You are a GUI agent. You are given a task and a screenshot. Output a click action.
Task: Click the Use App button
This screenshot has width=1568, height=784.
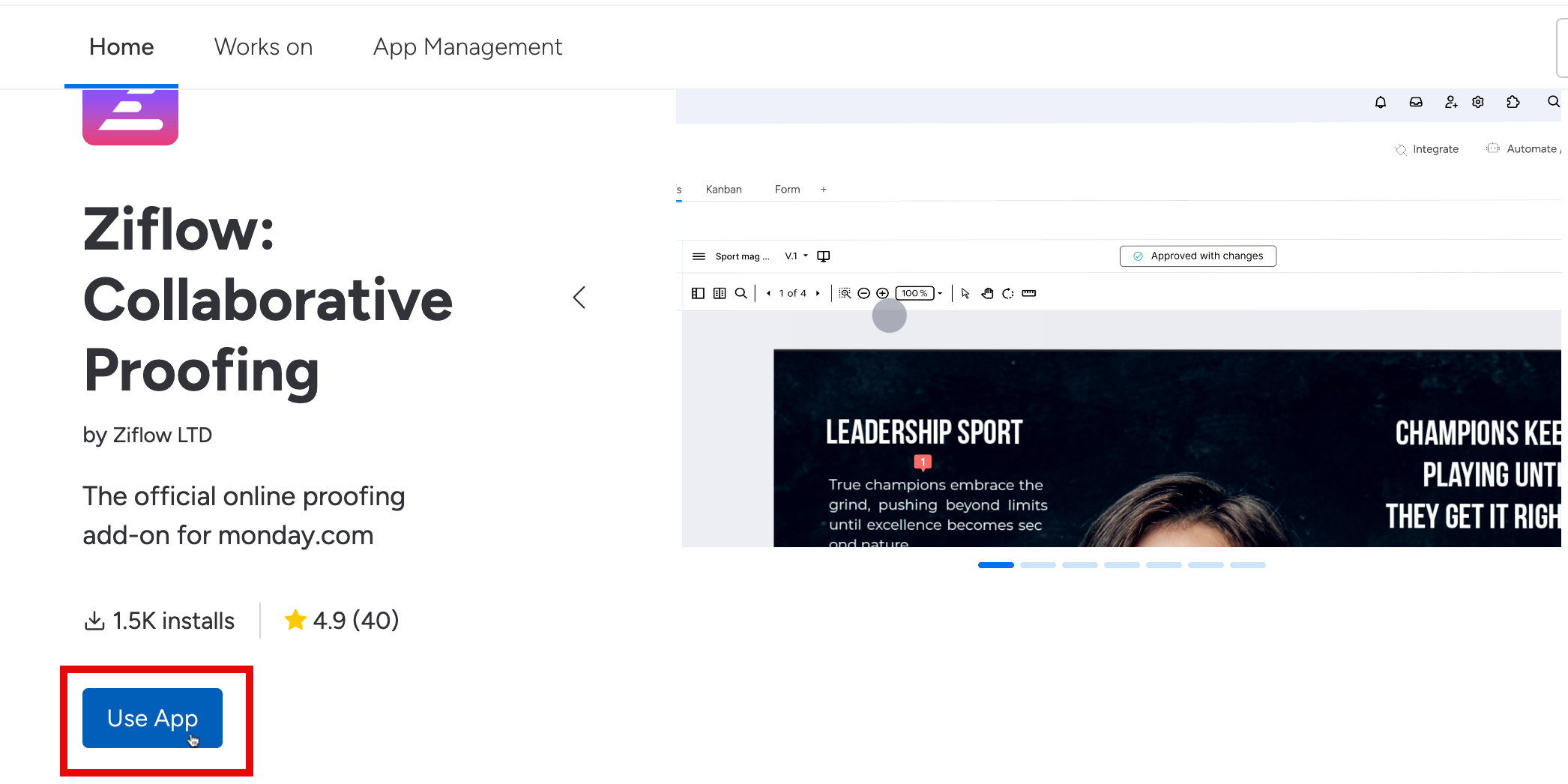152,718
